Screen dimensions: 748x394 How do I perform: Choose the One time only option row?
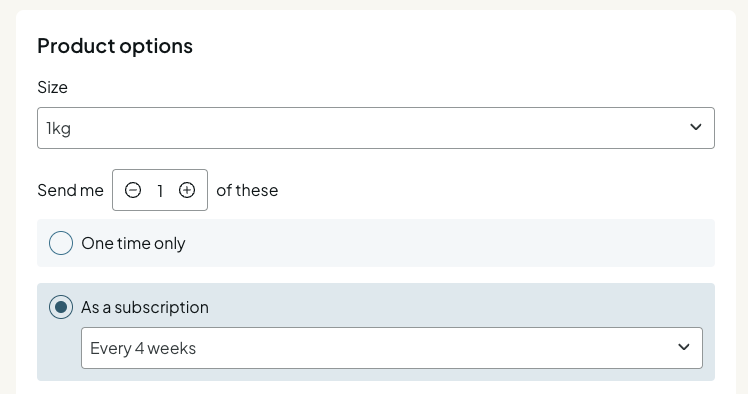[376, 243]
